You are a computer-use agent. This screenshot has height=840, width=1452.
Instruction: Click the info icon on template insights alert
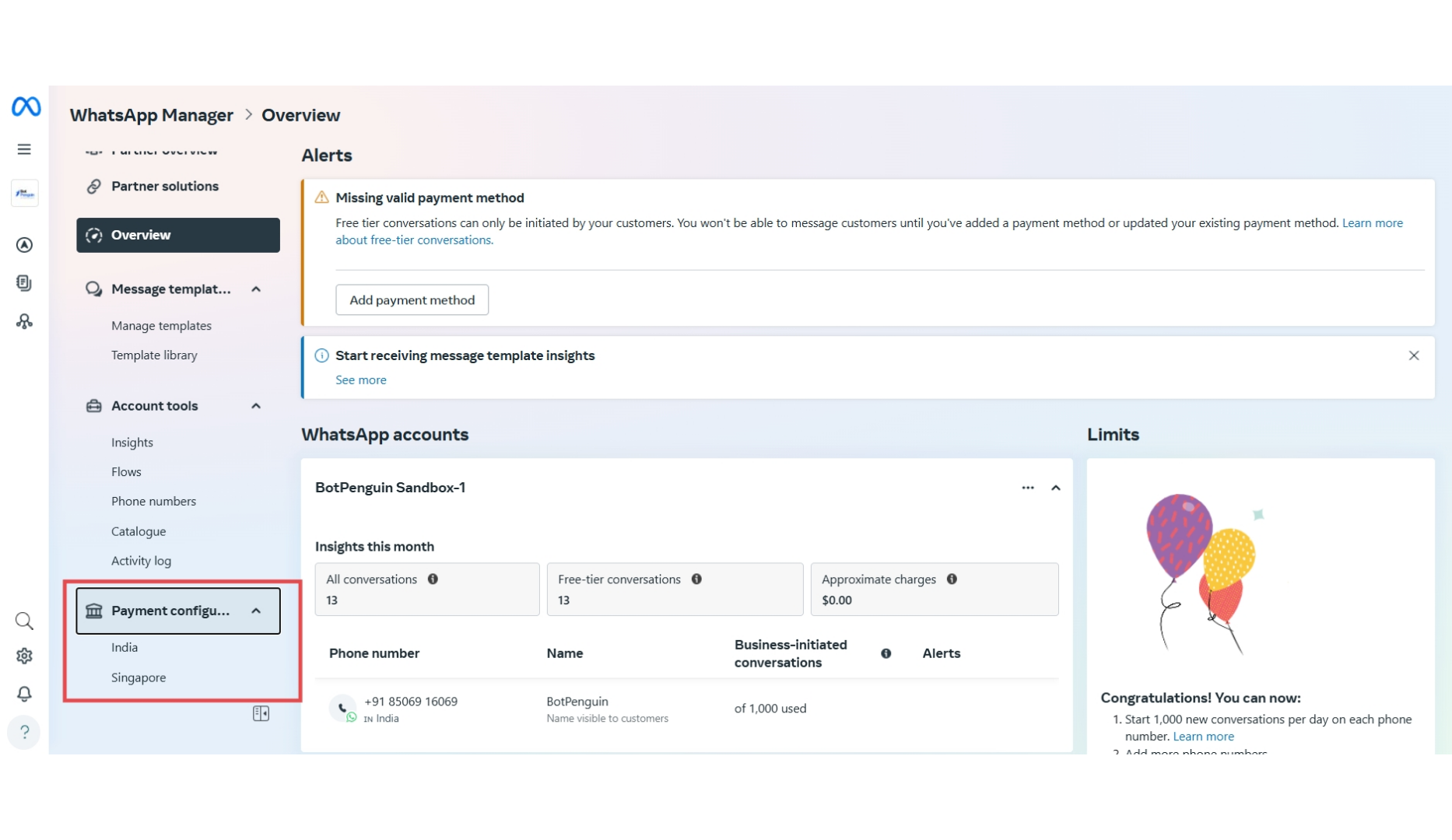point(321,355)
